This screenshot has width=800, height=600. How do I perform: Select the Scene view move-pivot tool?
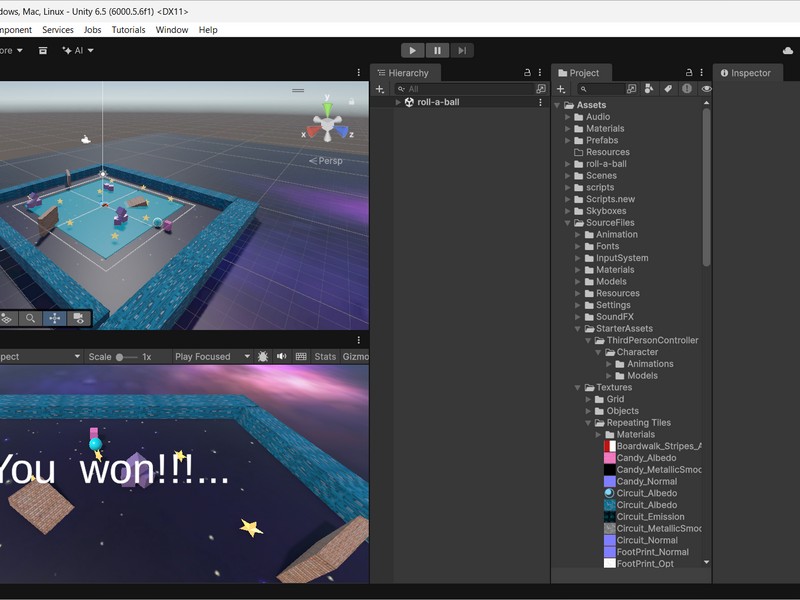pyautogui.click(x=55, y=318)
